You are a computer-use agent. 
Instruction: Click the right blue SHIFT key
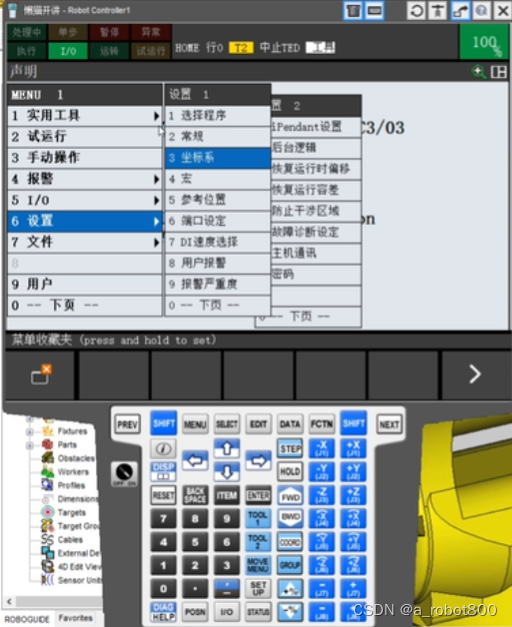click(x=353, y=423)
